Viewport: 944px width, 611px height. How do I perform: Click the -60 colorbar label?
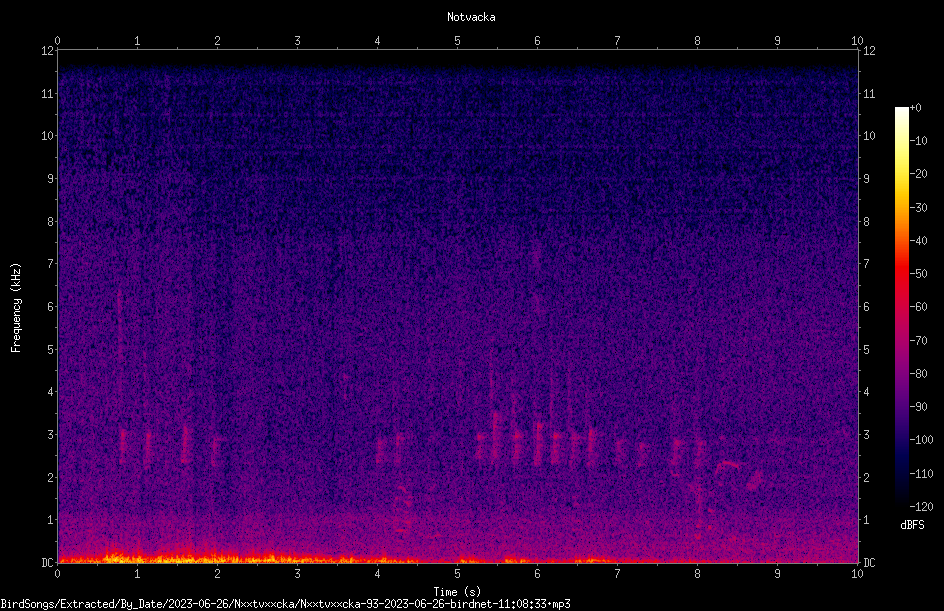pos(918,307)
